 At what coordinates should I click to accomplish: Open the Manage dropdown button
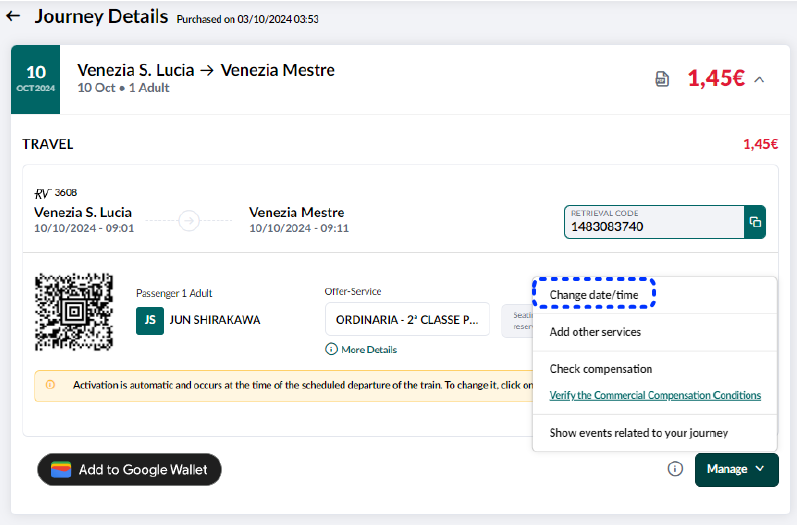[x=736, y=469]
